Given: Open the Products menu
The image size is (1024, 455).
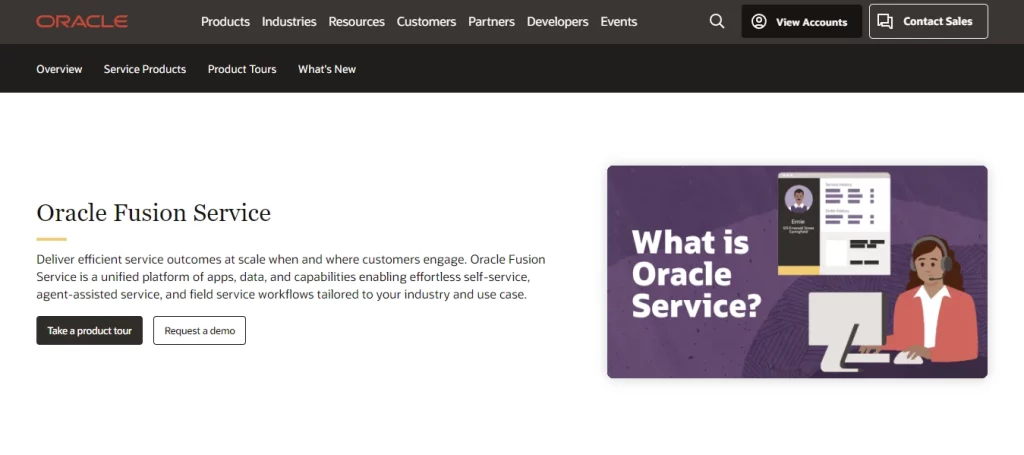Looking at the screenshot, I should [225, 22].
